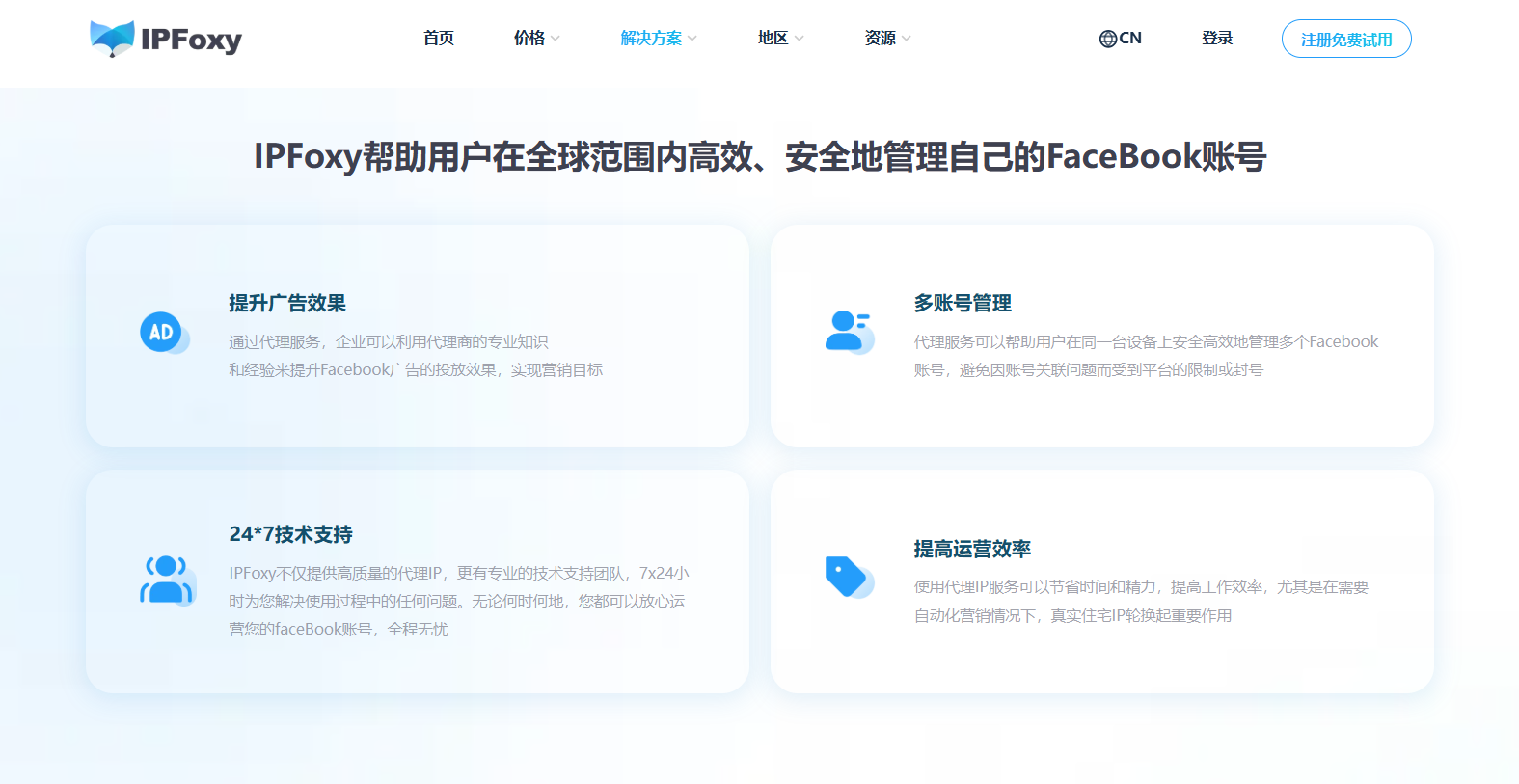Open the 资源 menu
This screenshot has width=1519, height=784.
pyautogui.click(x=881, y=39)
